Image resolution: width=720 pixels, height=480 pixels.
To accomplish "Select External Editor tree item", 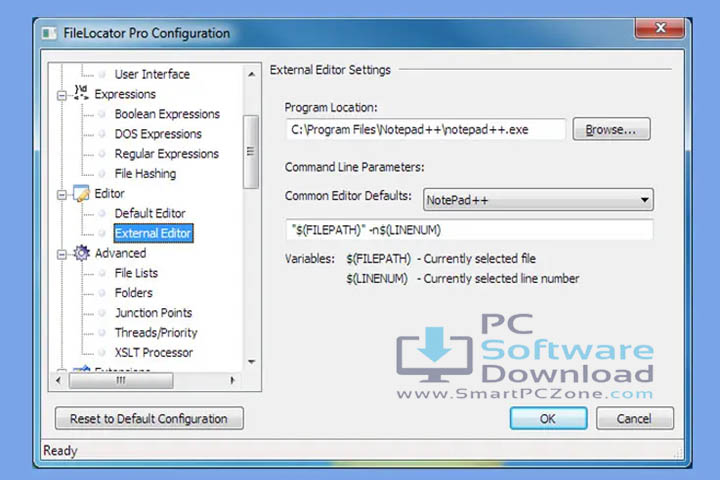I will [x=153, y=233].
